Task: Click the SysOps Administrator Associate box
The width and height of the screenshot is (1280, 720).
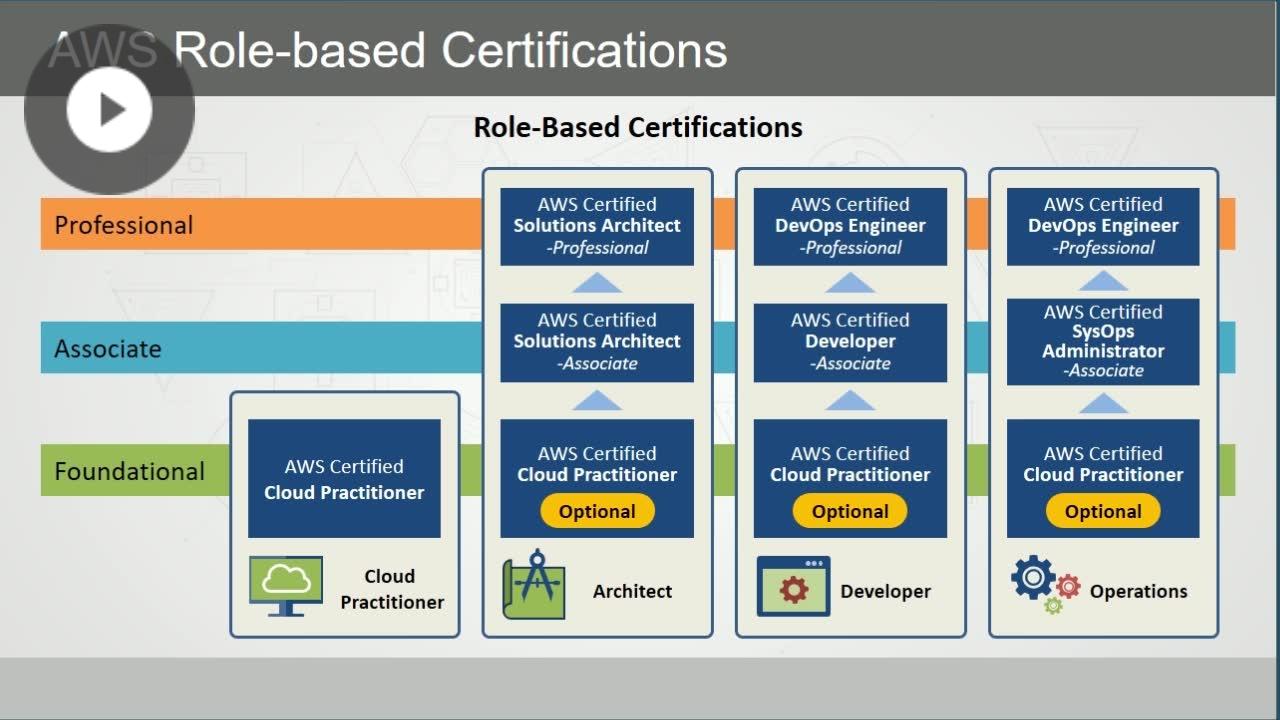Action: pyautogui.click(x=1103, y=341)
